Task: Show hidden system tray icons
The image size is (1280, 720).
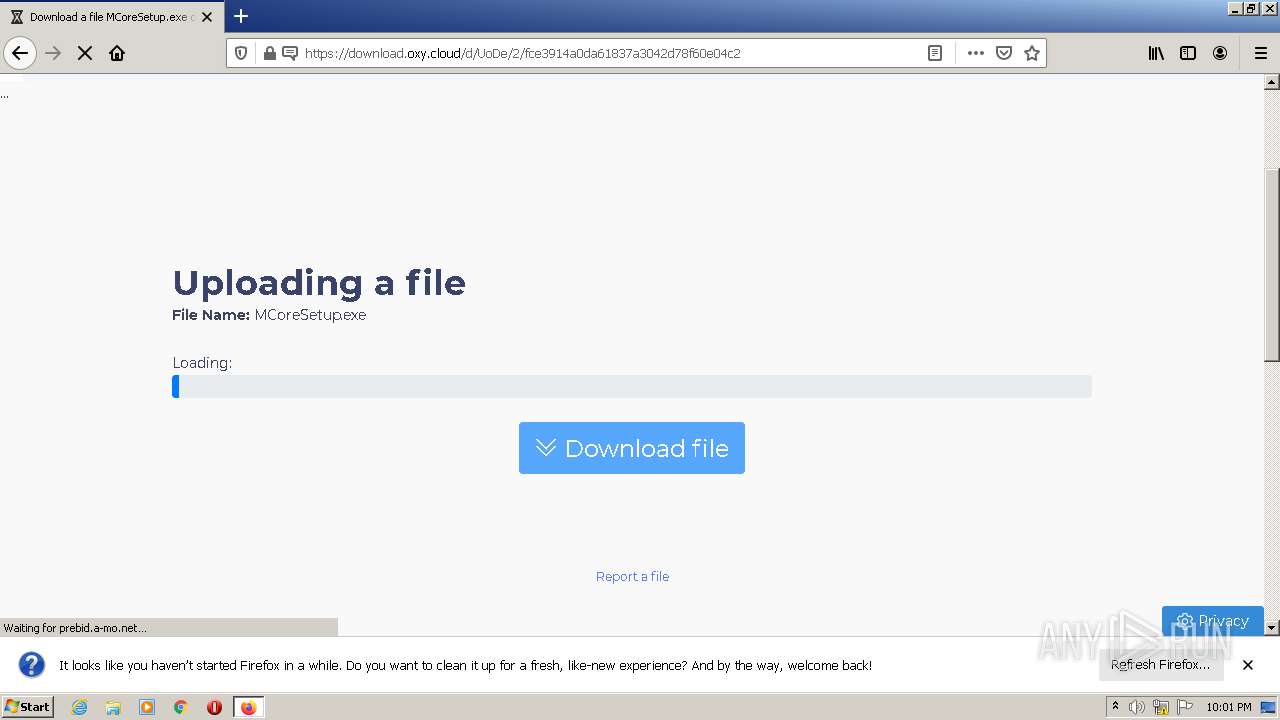Action: click(x=1115, y=707)
